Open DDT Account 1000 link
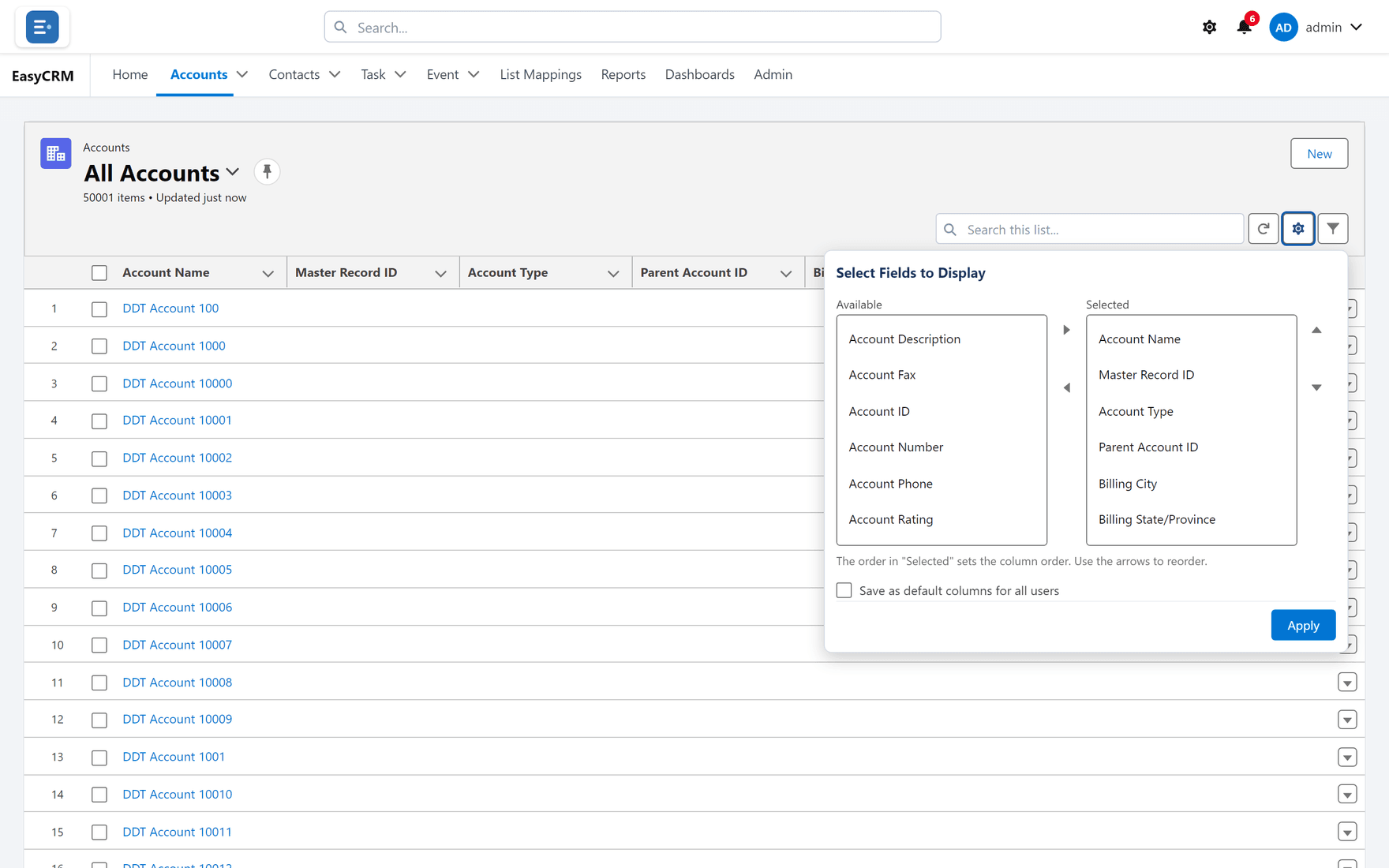The width and height of the screenshot is (1389, 868). [174, 346]
